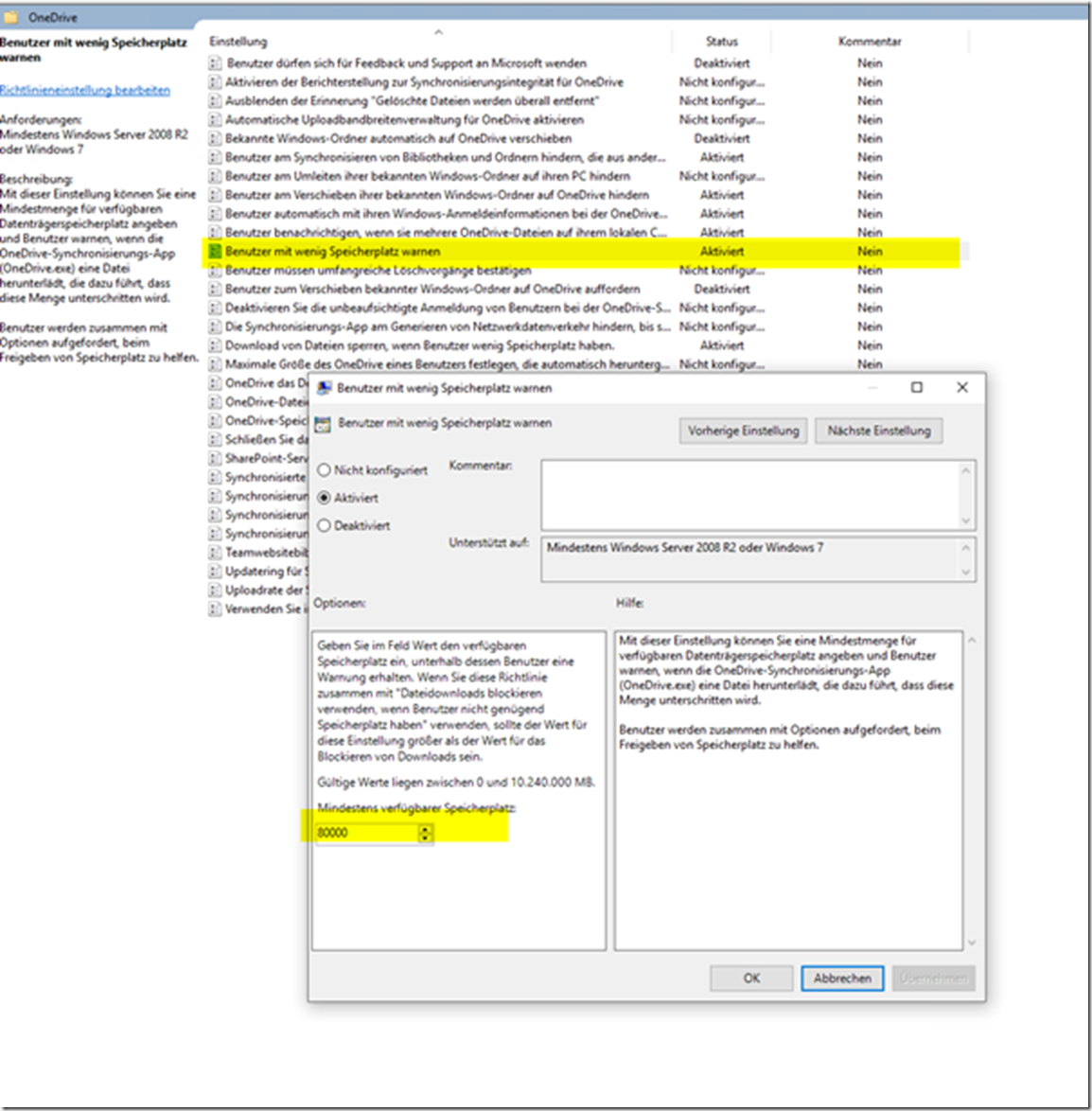Click 'Unterstützt auf' box scroll down arrow

point(966,572)
